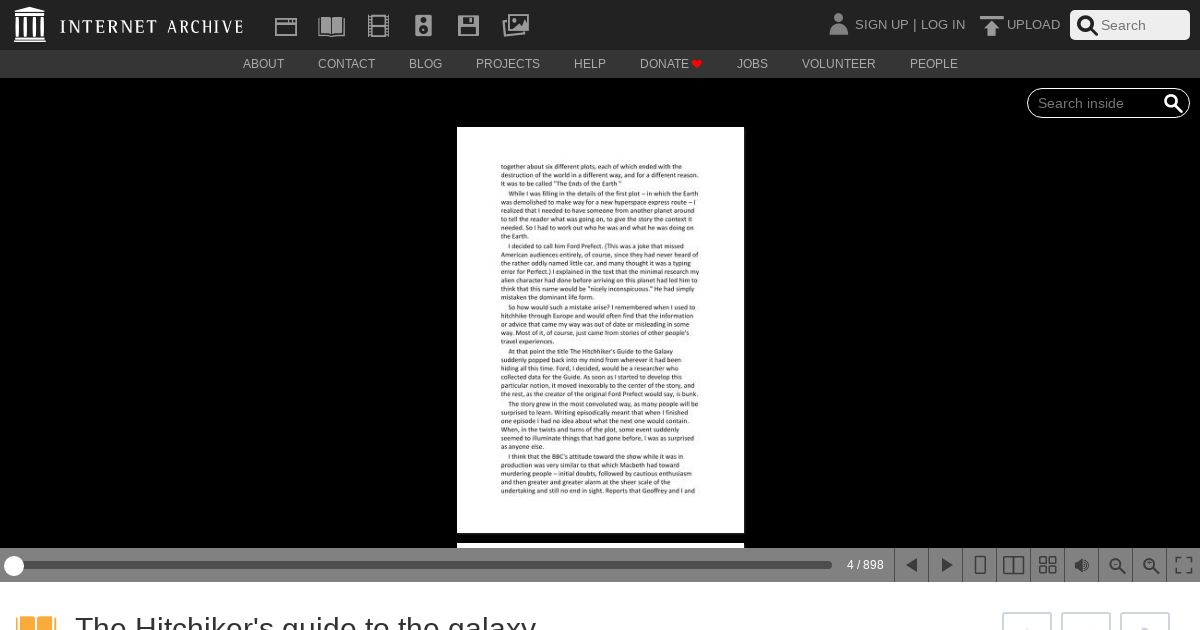Click the SIGN UP link
This screenshot has height=630, width=1200.
(x=881, y=24)
